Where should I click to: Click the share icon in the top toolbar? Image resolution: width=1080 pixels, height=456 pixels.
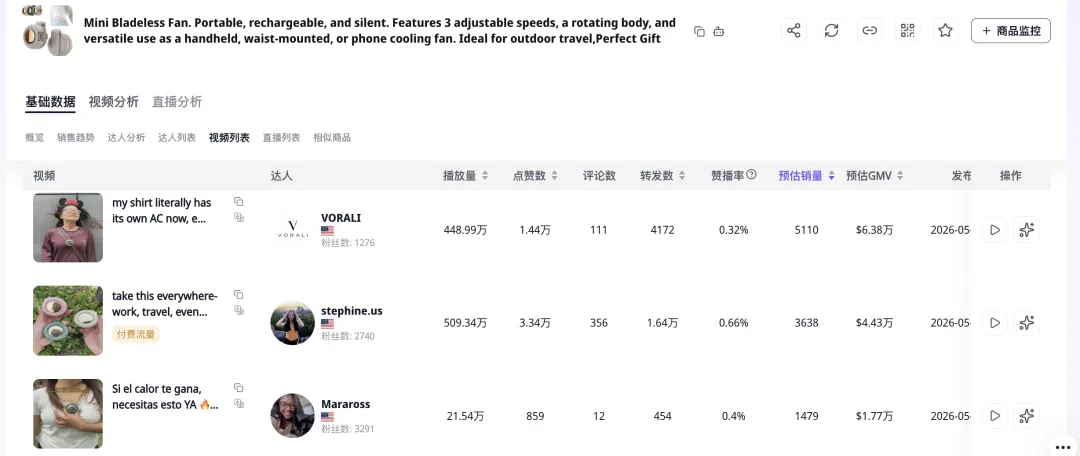click(793, 30)
